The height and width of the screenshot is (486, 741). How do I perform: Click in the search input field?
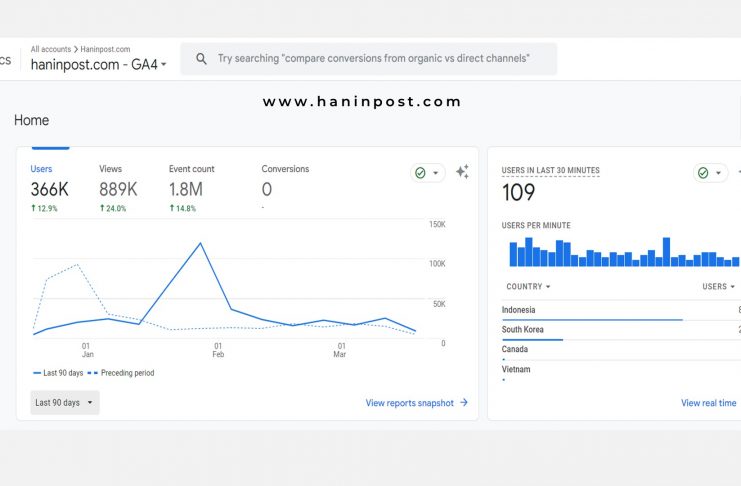coord(380,59)
